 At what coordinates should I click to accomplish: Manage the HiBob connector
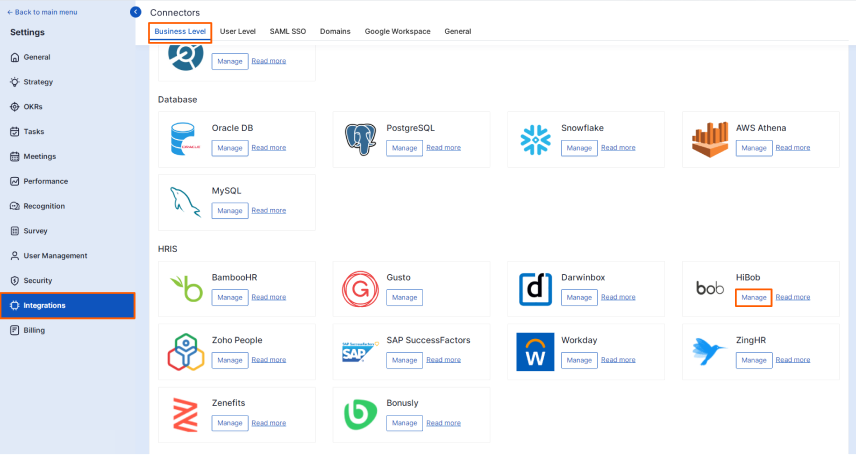point(753,298)
